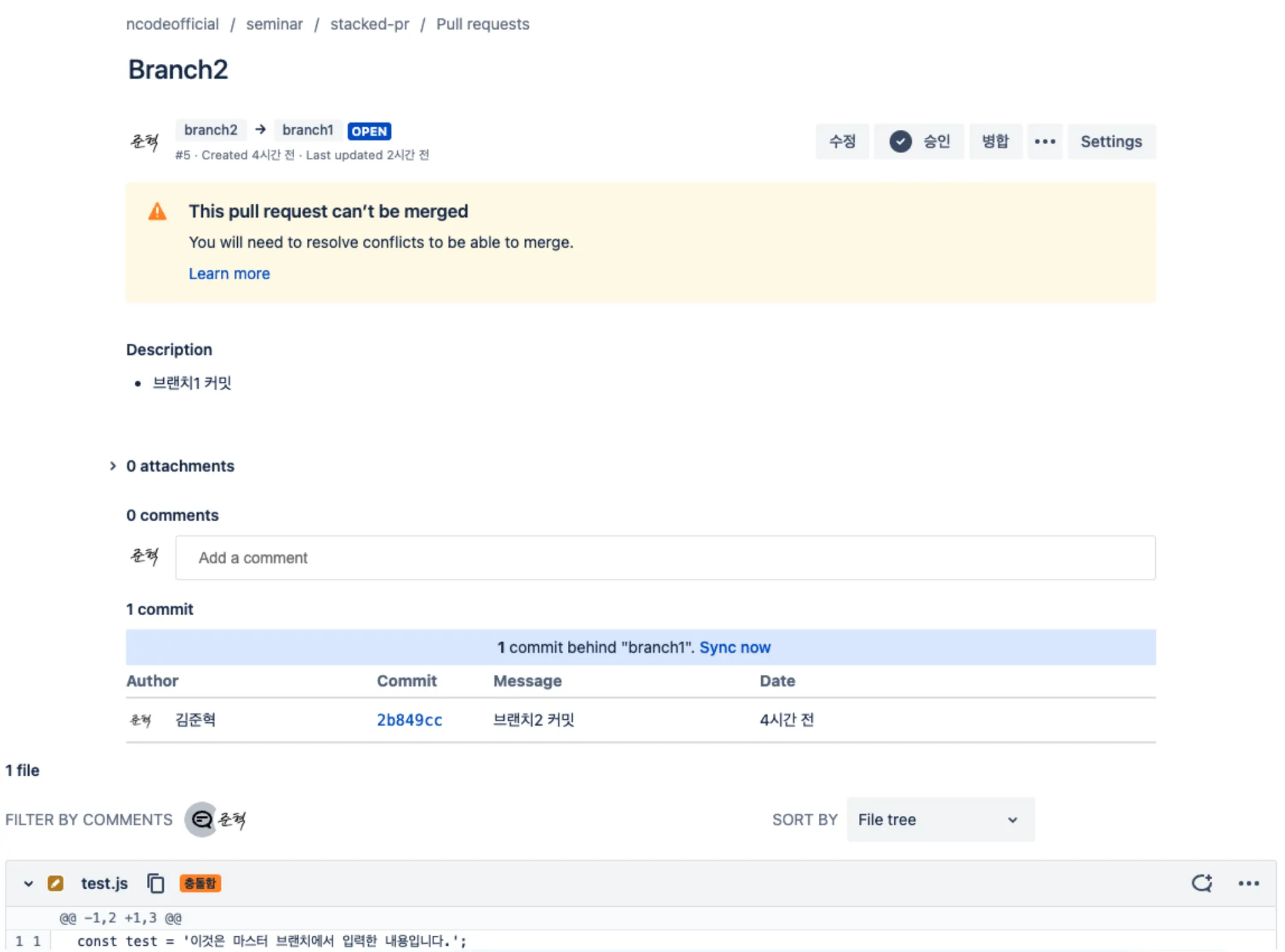Click the 김준혁 avatar in the commit row
This screenshot has height=952, width=1285.
click(141, 720)
